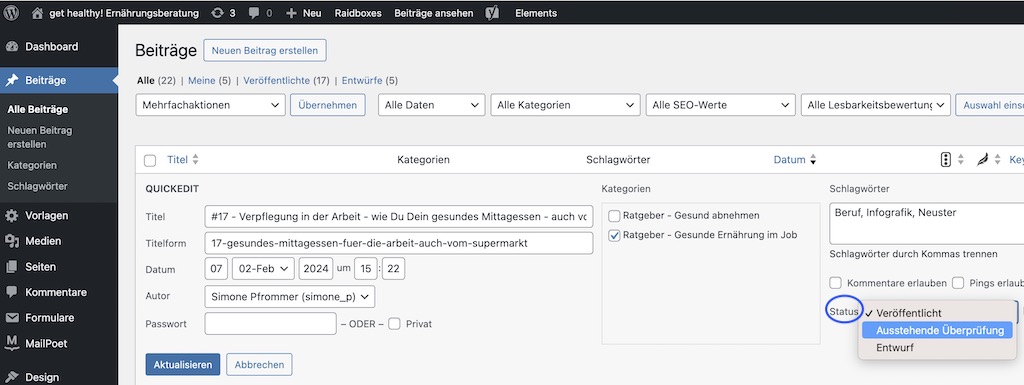Check Ratgeber - Gesund abnehmen category
1024x385 pixels.
614,216
